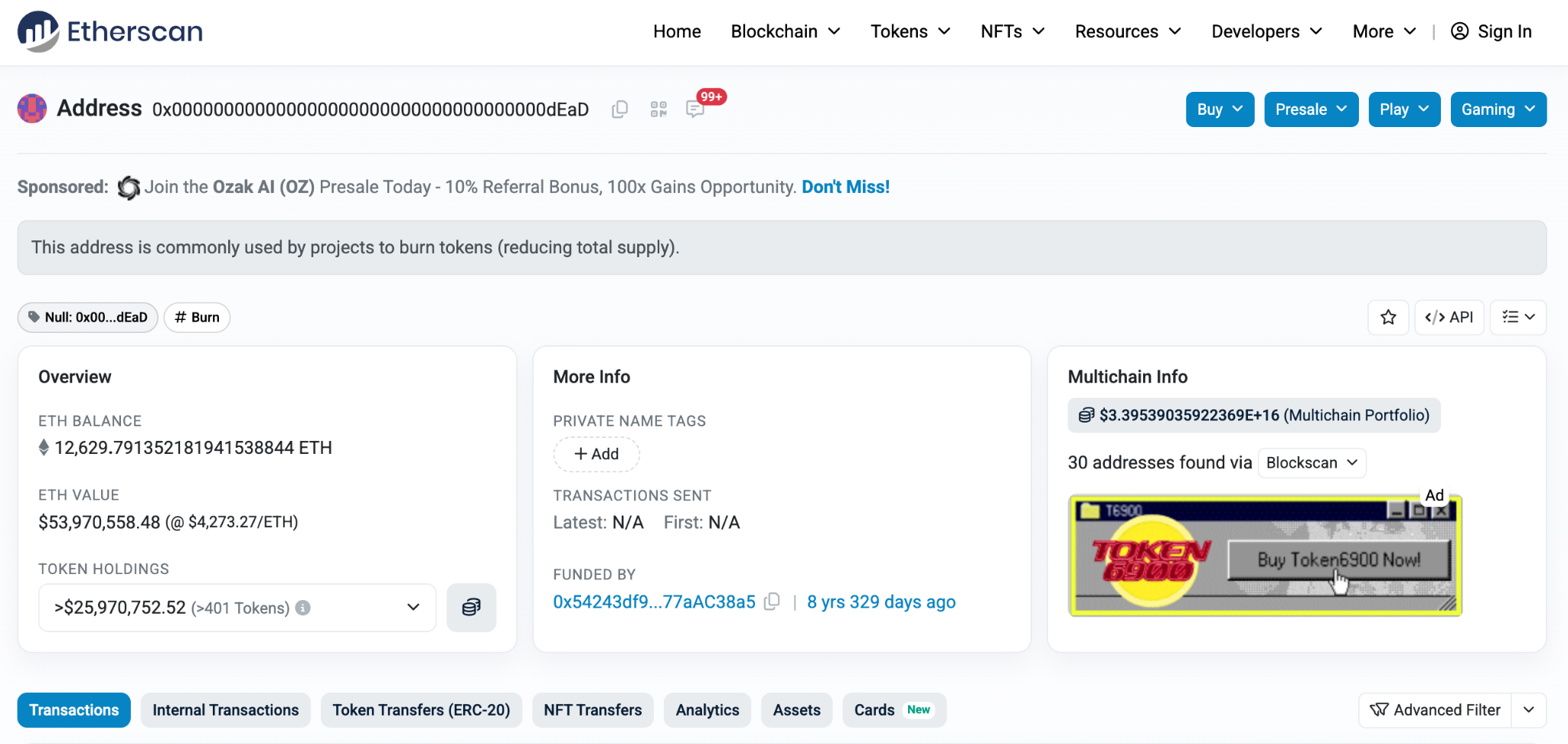Viewport: 1568px width, 744px height.
Task: Expand the Advanced Filter arrow
Action: [x=1529, y=710]
